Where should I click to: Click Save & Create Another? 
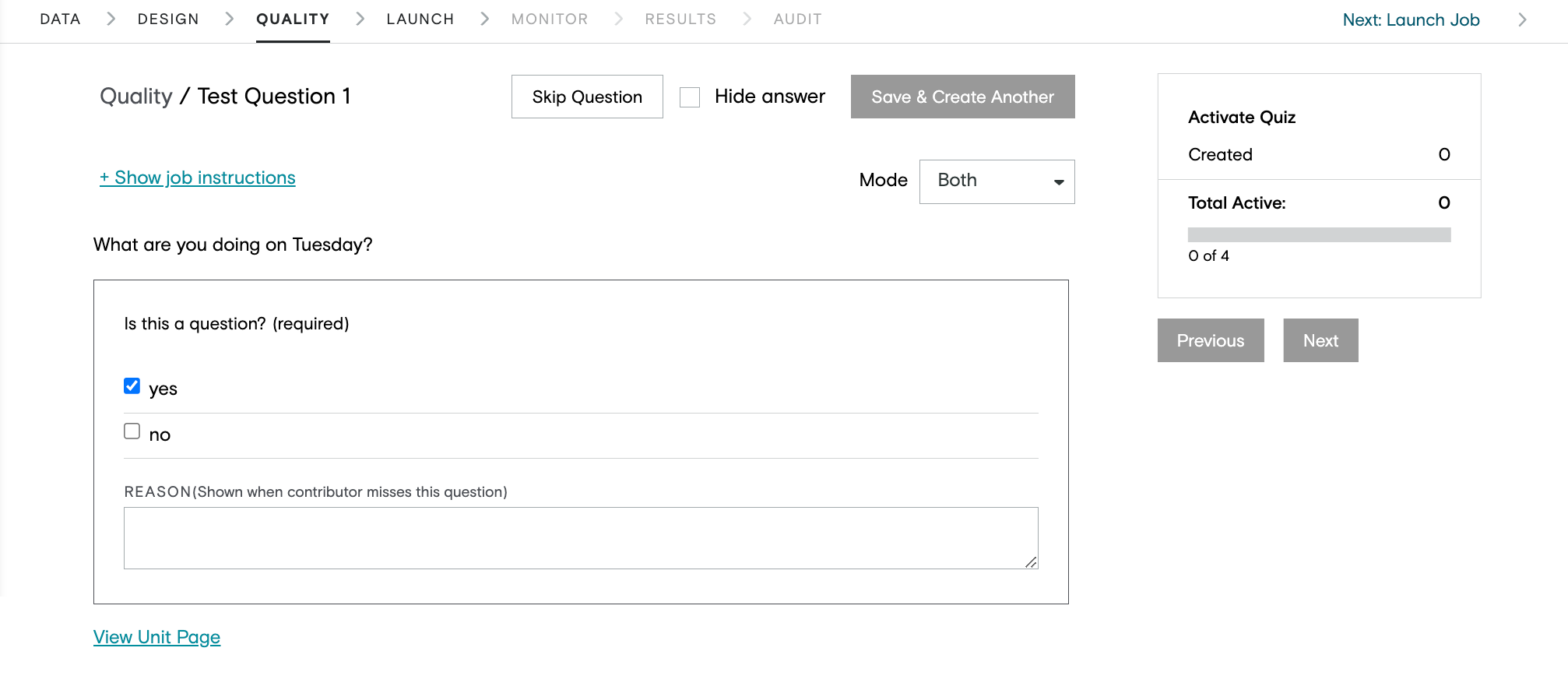pos(962,97)
